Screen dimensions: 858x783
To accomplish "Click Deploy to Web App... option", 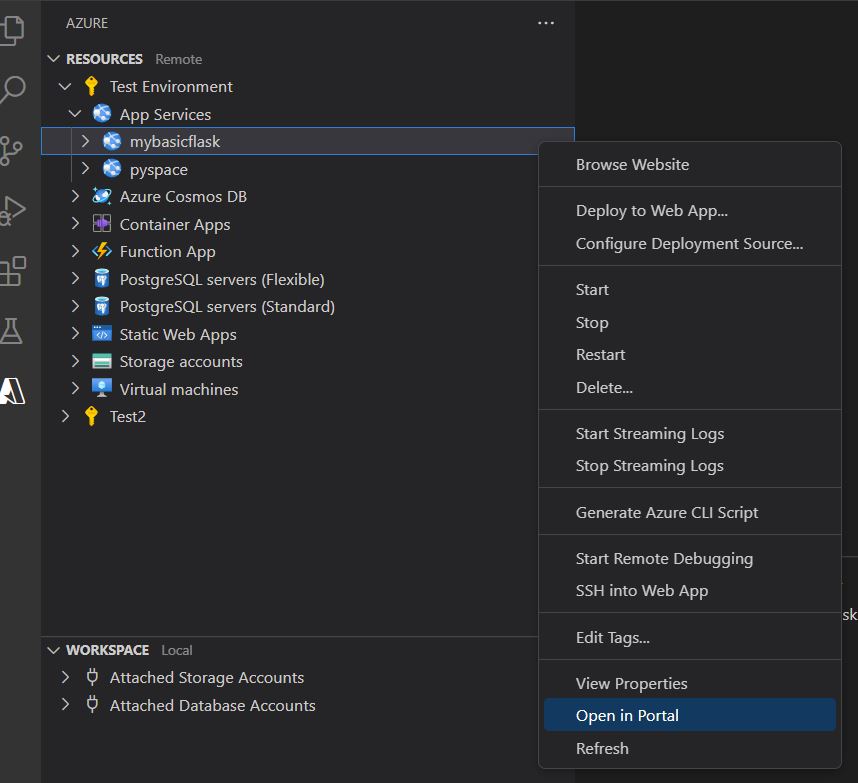I will point(651,210).
